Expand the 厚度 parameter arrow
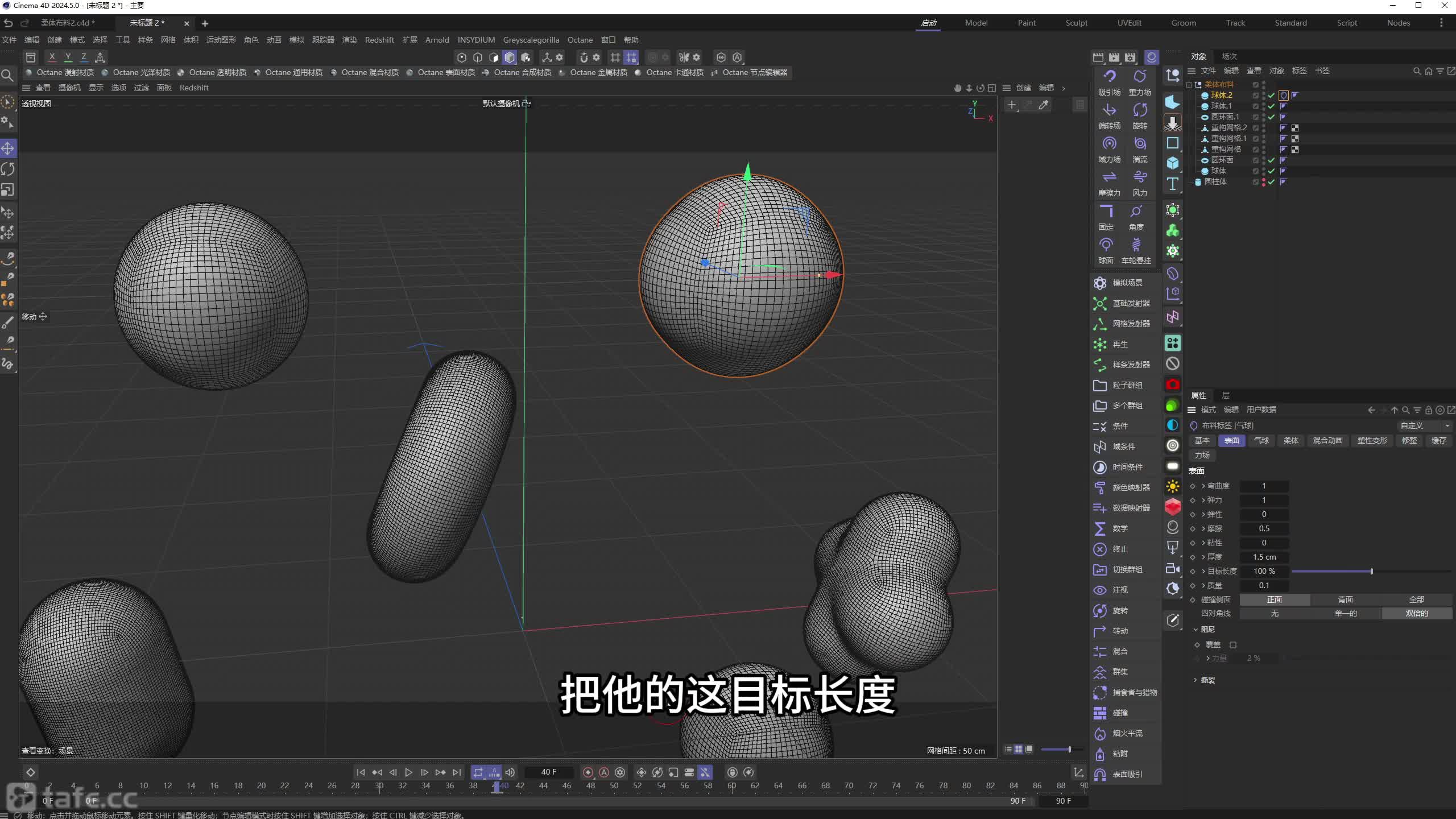Viewport: 1456px width, 819px height. tap(1203, 557)
